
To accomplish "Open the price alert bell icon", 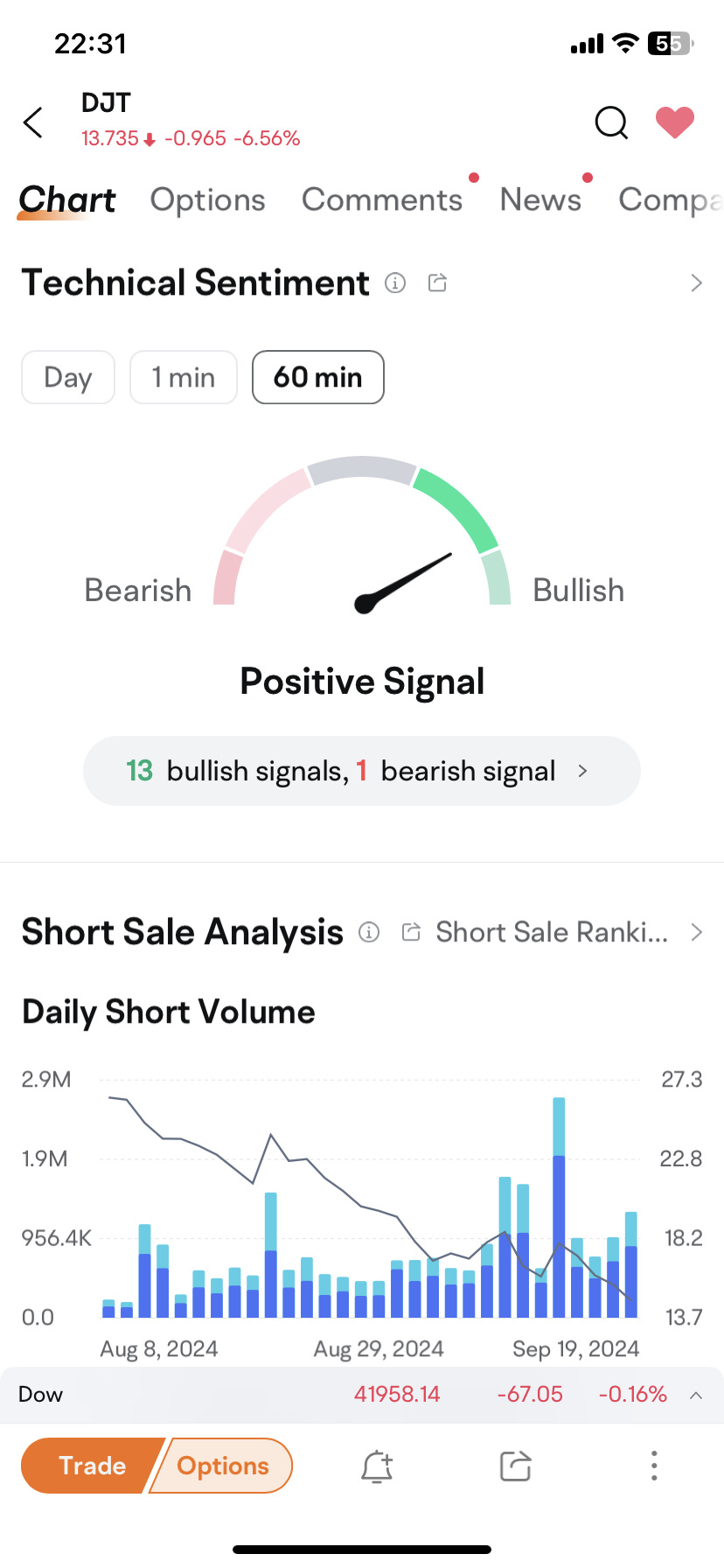I will point(377,1466).
